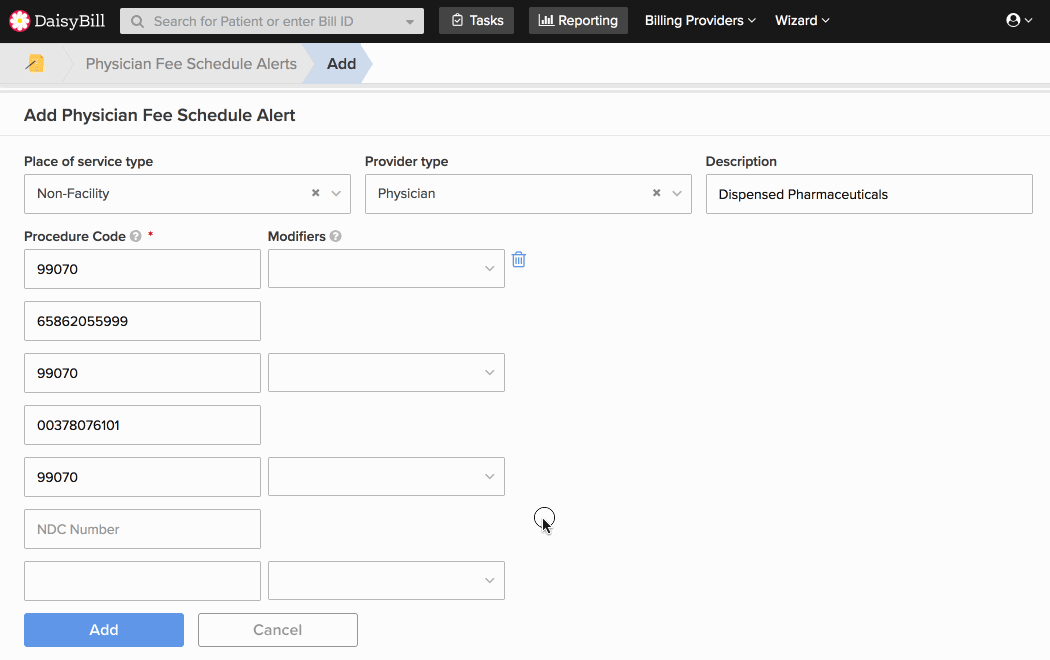The width and height of the screenshot is (1050, 660).
Task: Clear the Non-Facility selection with x
Action: pyautogui.click(x=315, y=194)
